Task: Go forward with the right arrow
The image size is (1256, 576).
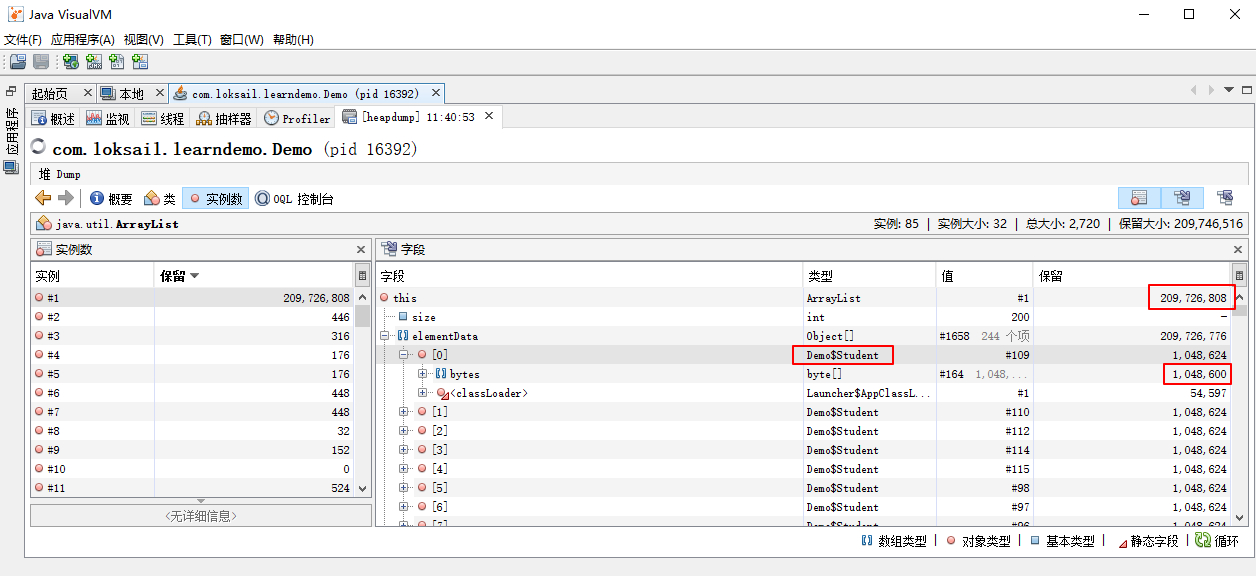Action: click(66, 198)
